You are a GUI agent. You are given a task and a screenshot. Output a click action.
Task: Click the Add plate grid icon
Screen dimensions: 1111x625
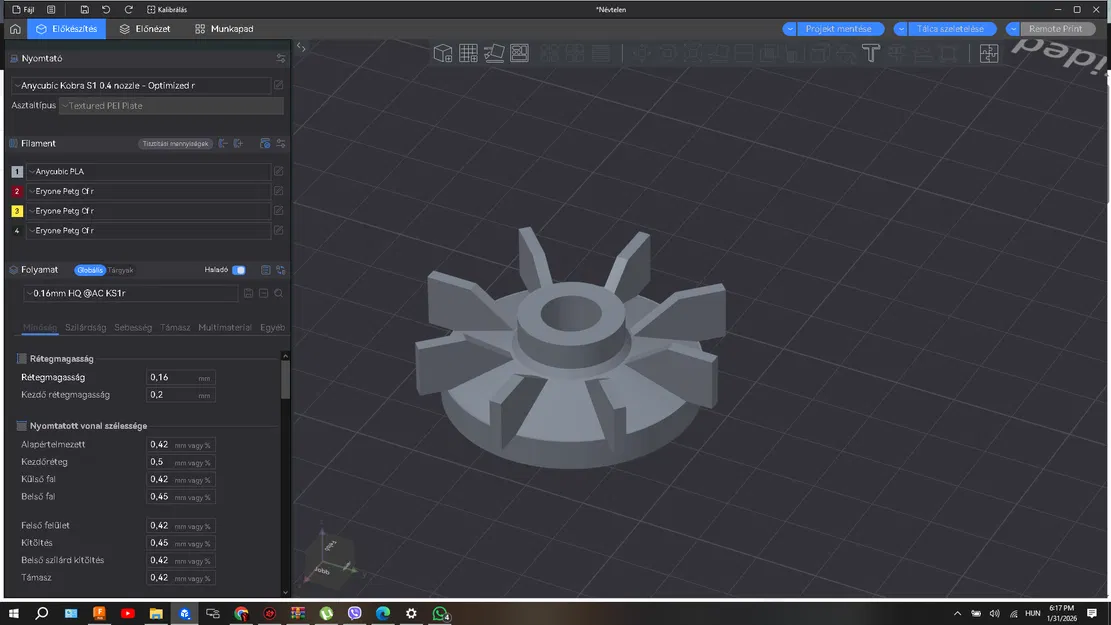coord(468,53)
